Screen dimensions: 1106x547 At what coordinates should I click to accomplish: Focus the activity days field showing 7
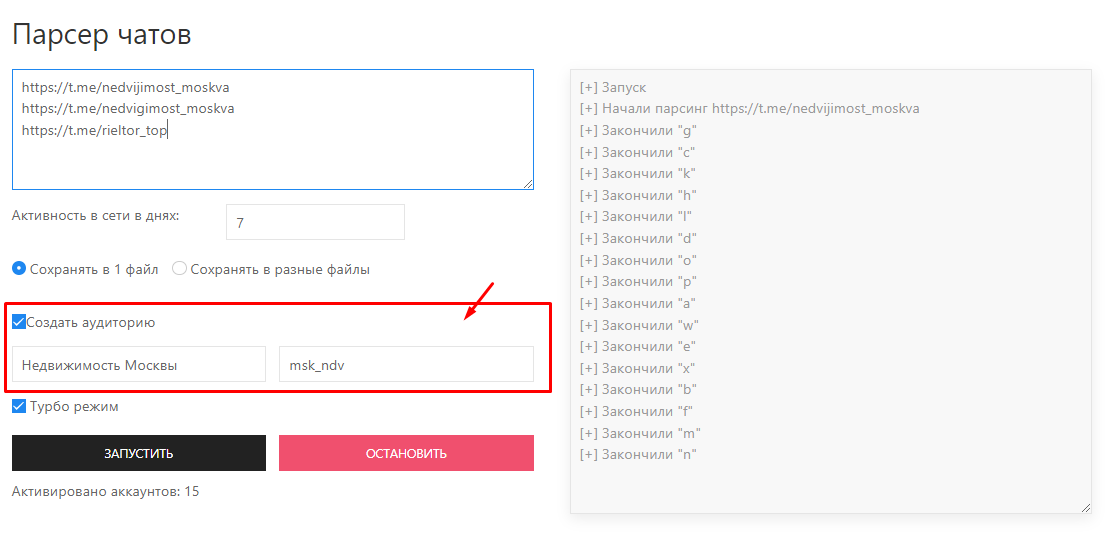click(315, 222)
